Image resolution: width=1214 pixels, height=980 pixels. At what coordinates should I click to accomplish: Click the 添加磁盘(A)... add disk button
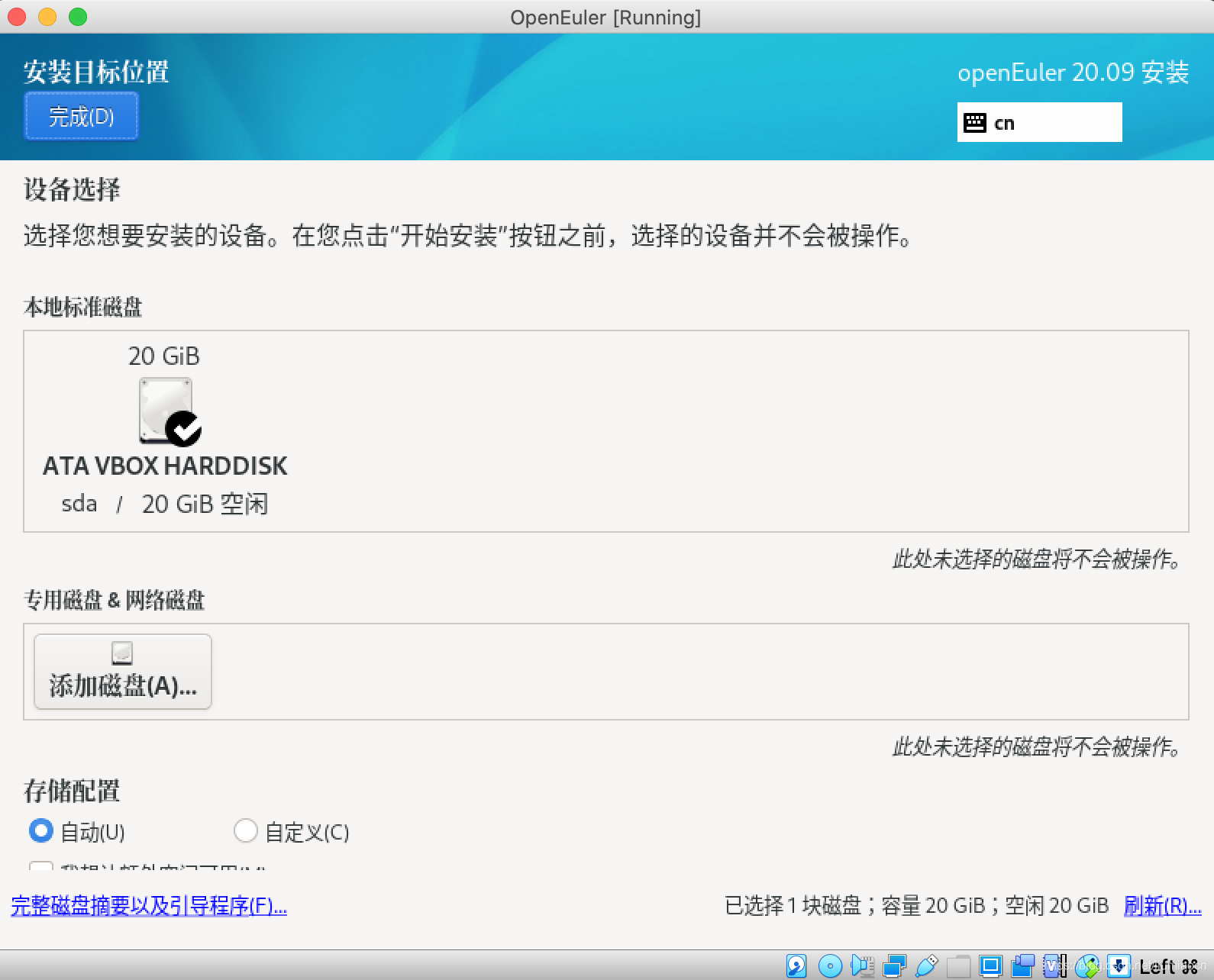click(x=123, y=672)
